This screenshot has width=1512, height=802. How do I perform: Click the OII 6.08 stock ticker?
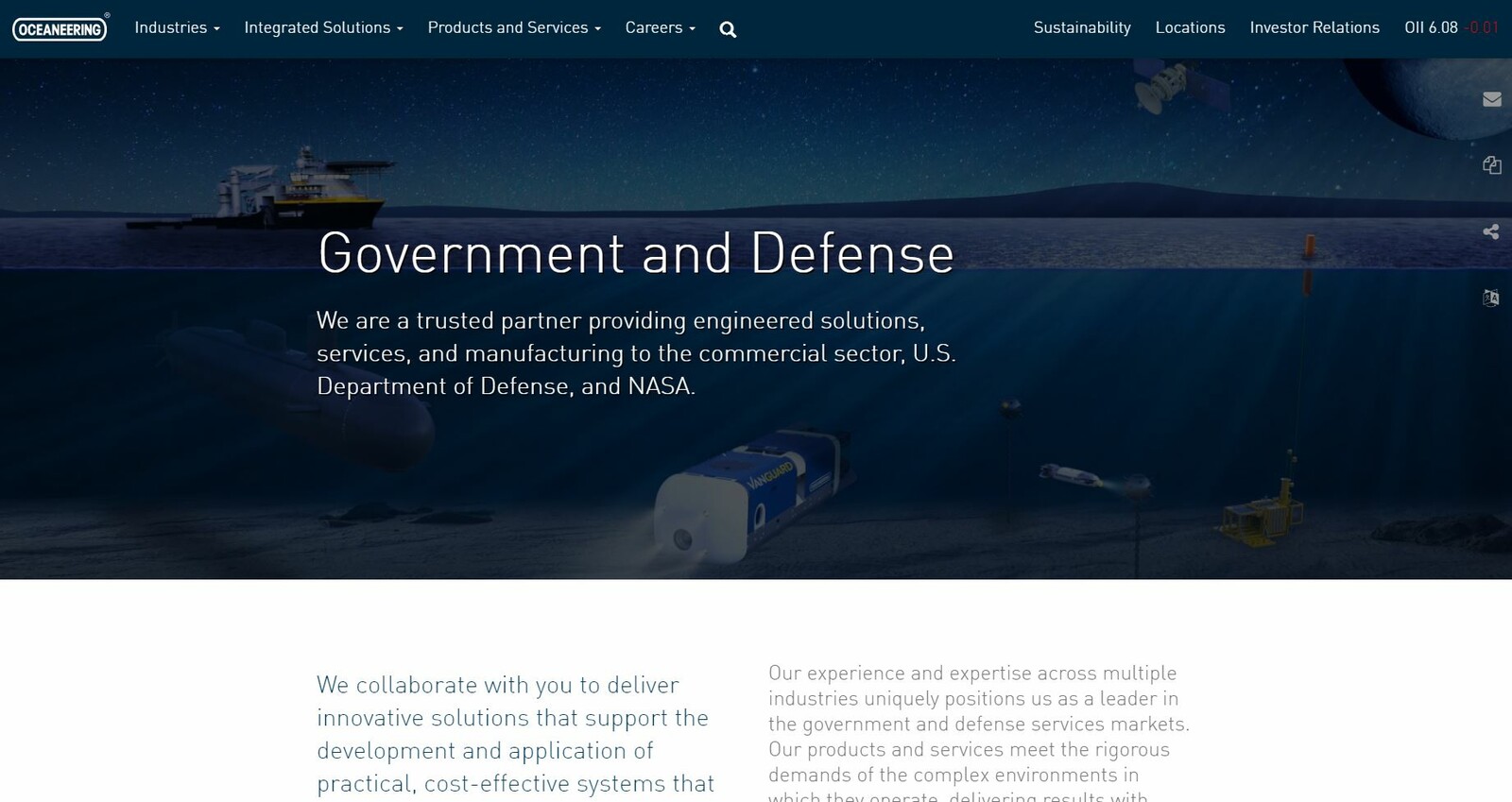coord(1452,28)
